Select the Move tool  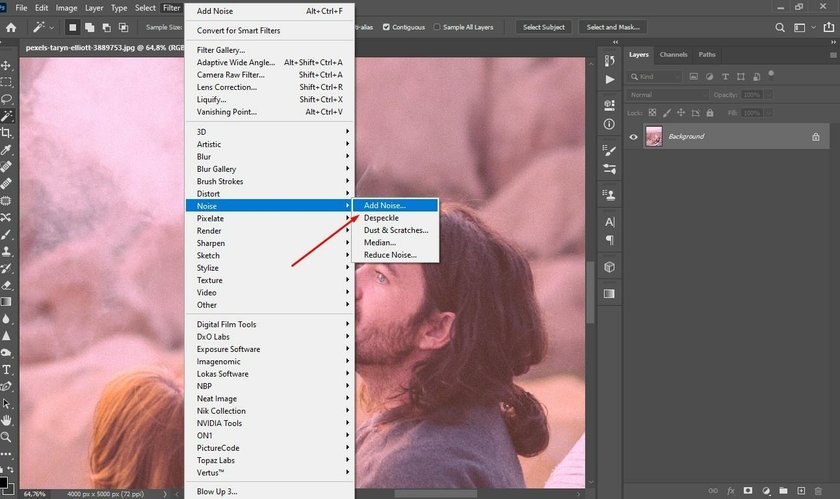pos(6,65)
